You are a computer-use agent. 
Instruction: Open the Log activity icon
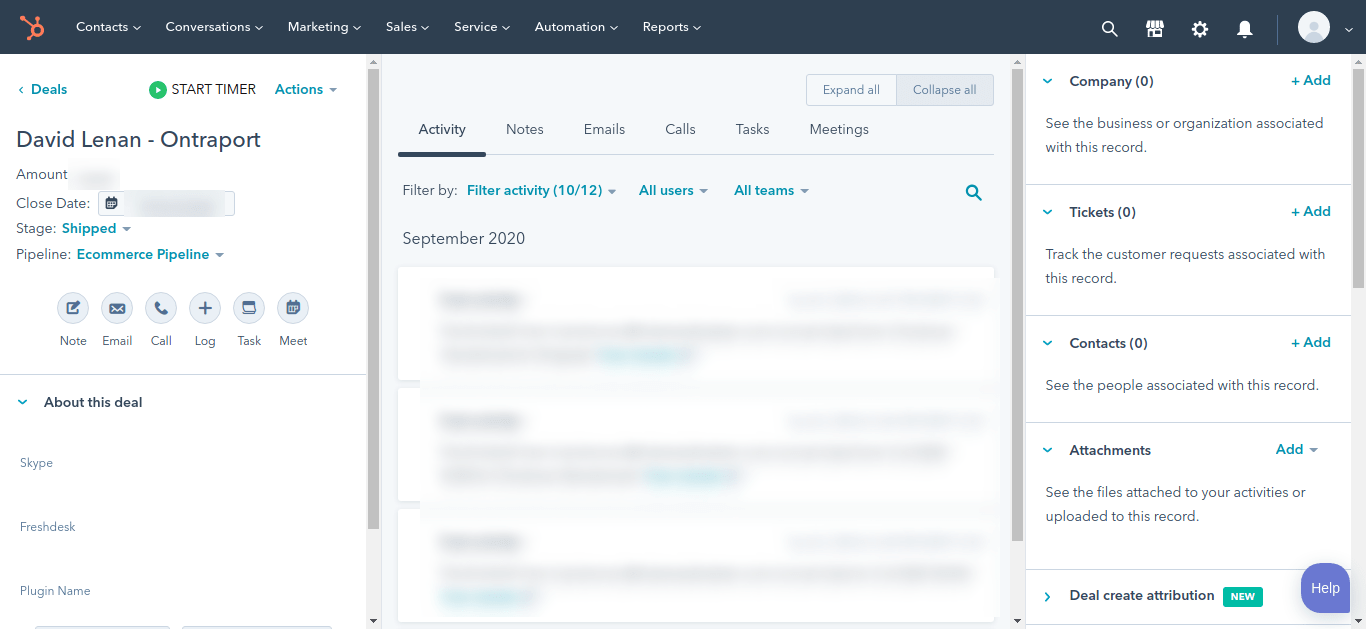pos(204,308)
